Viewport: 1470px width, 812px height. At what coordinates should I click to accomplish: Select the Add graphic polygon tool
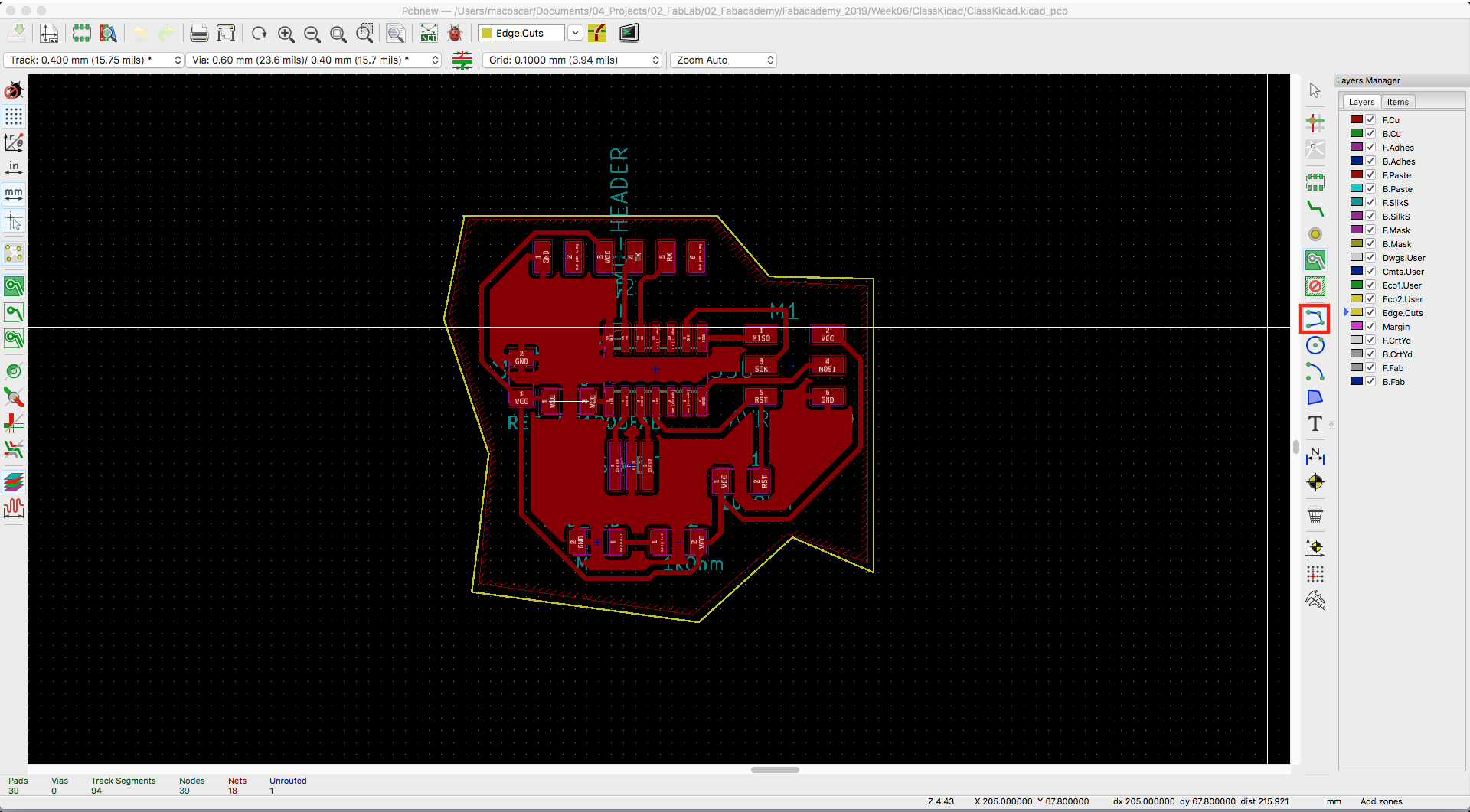click(1315, 397)
